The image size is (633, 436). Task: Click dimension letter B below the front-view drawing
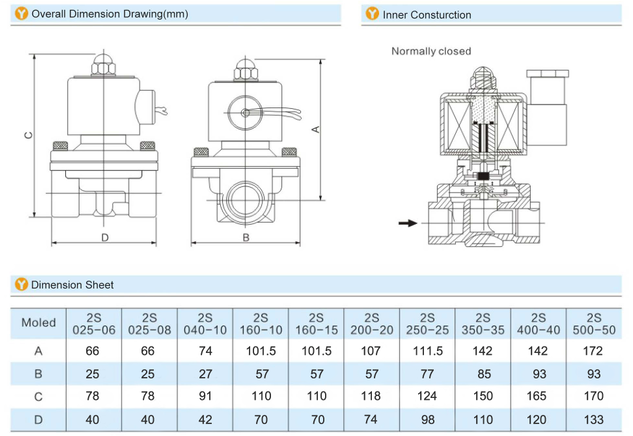246,239
